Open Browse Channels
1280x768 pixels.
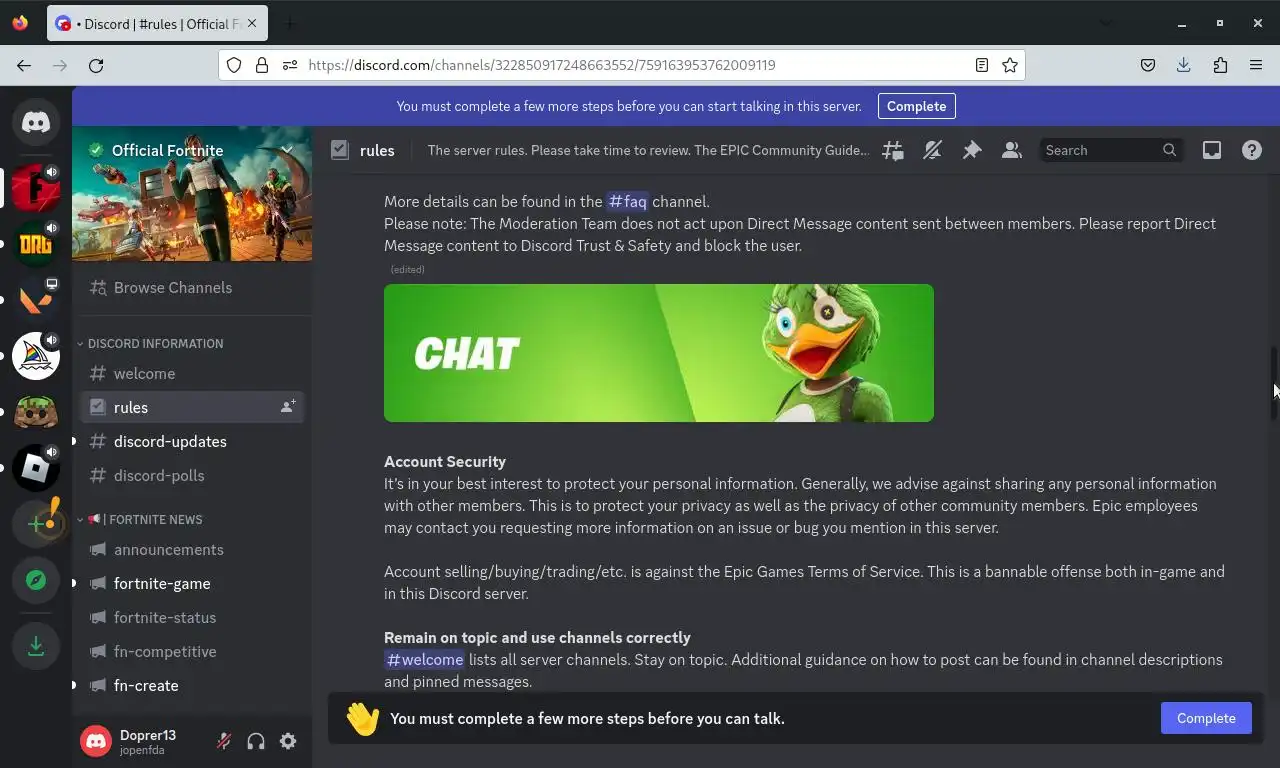click(x=192, y=287)
